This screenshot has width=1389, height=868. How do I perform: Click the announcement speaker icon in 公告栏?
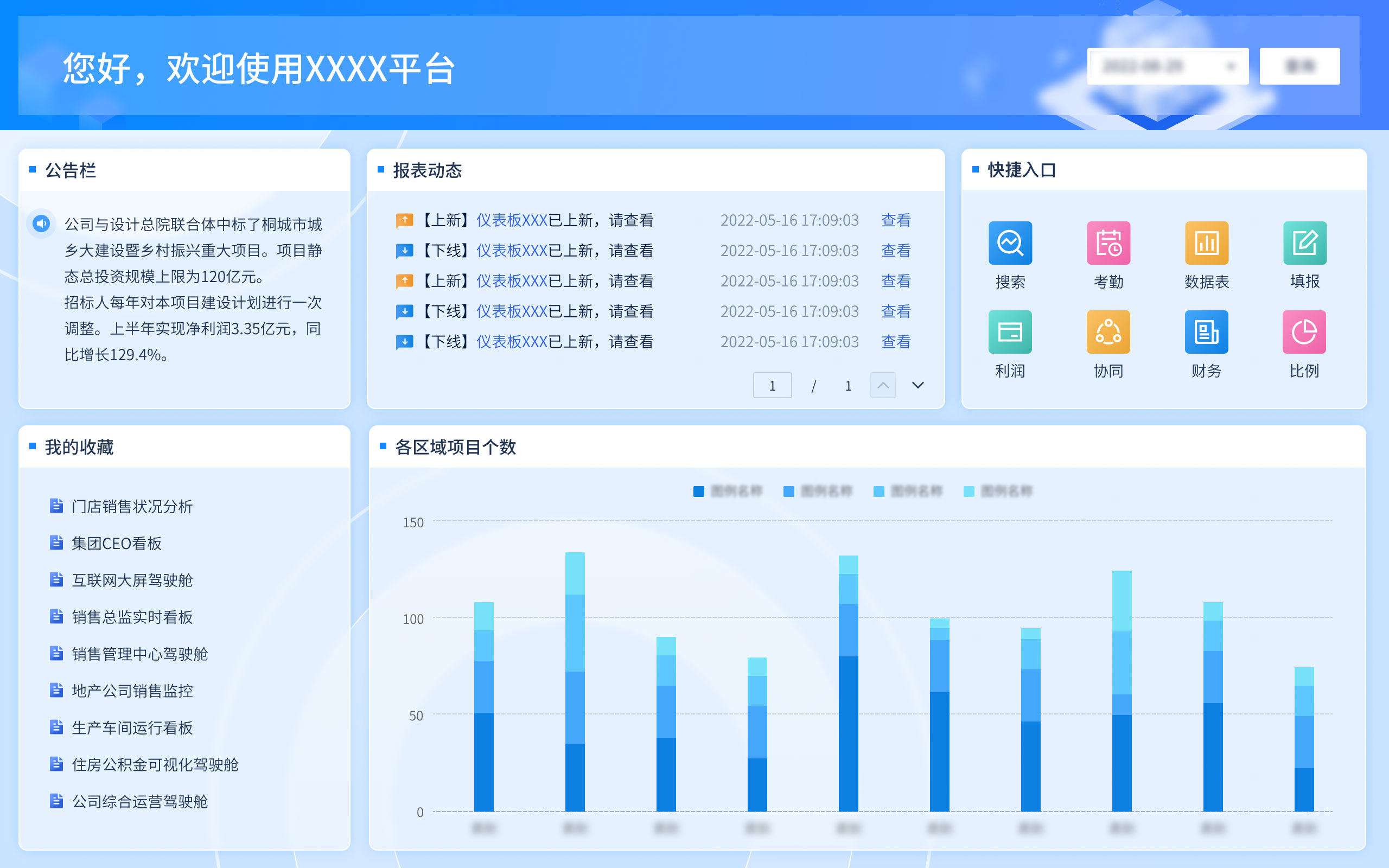coord(41,224)
